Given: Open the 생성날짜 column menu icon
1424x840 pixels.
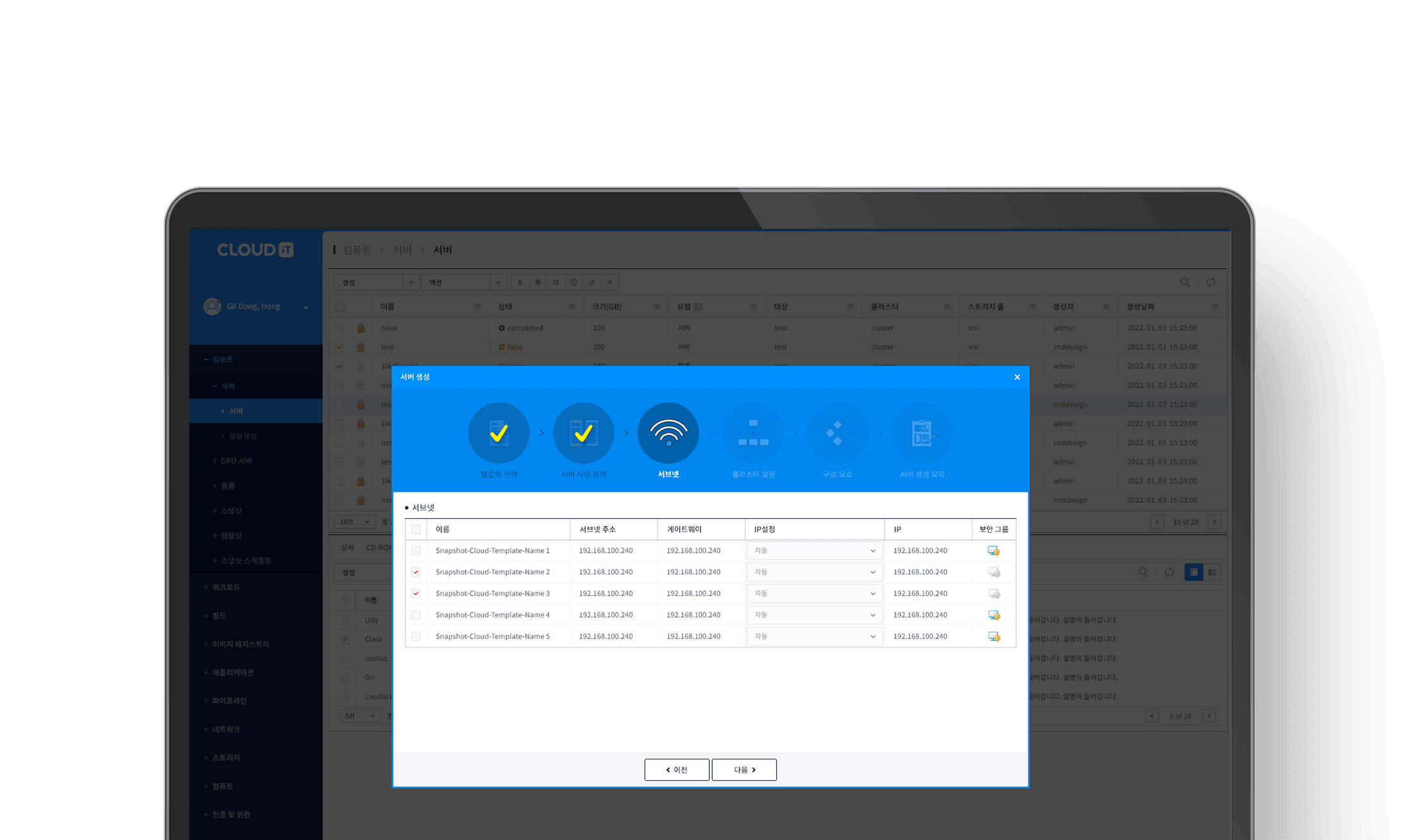Looking at the screenshot, I should coord(1215,307).
